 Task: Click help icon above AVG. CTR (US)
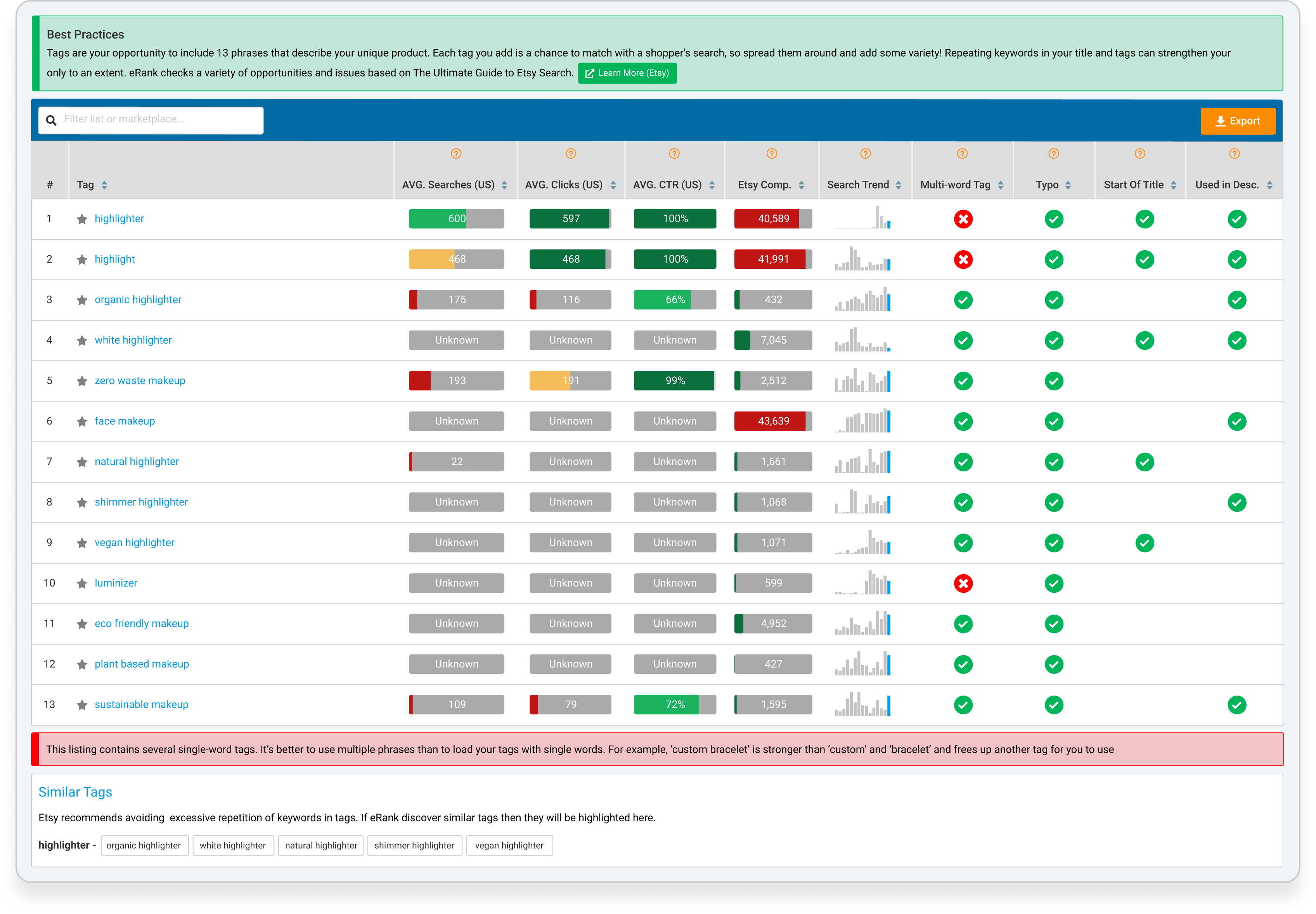point(674,154)
